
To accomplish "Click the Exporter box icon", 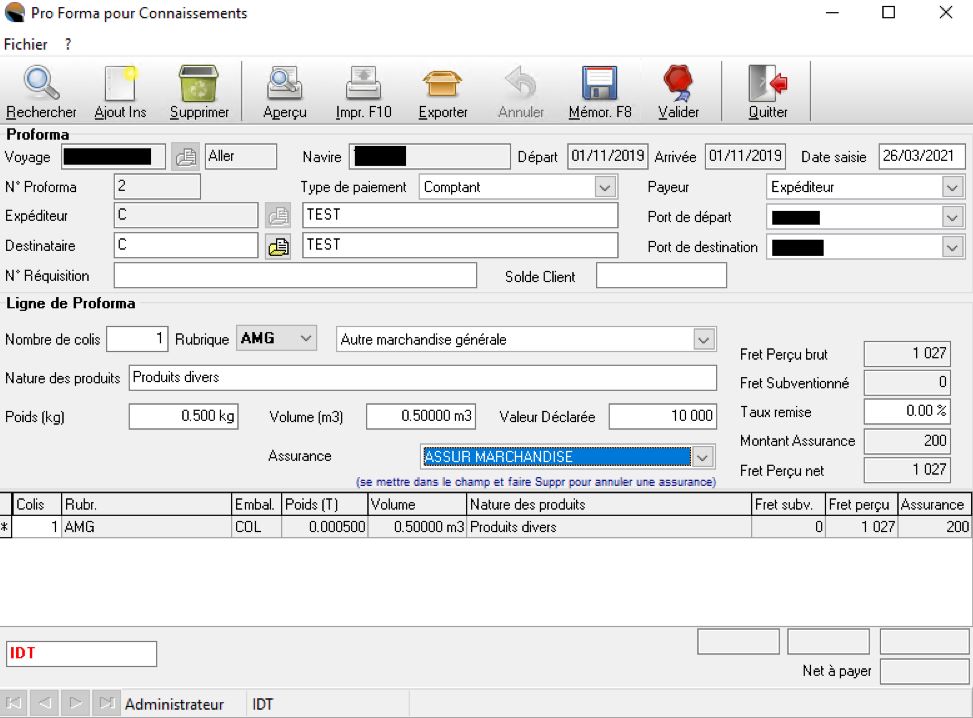I will tap(442, 84).
